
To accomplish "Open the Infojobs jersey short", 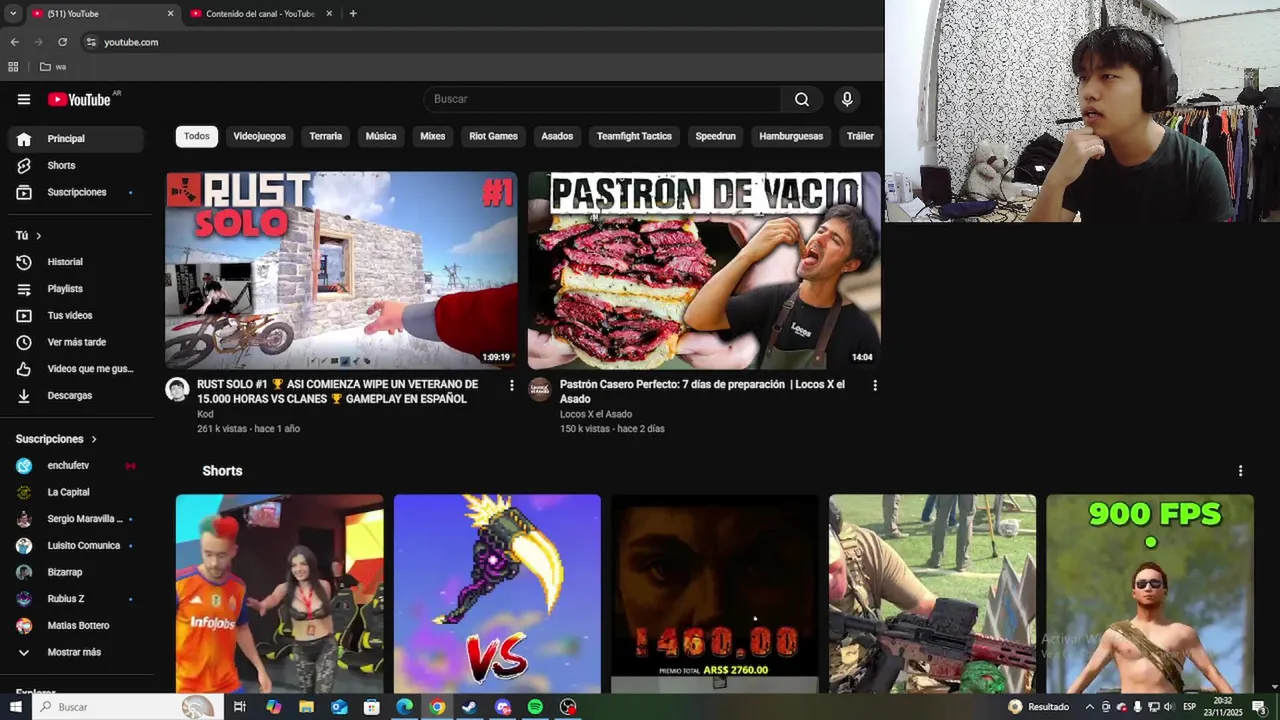I will (279, 594).
